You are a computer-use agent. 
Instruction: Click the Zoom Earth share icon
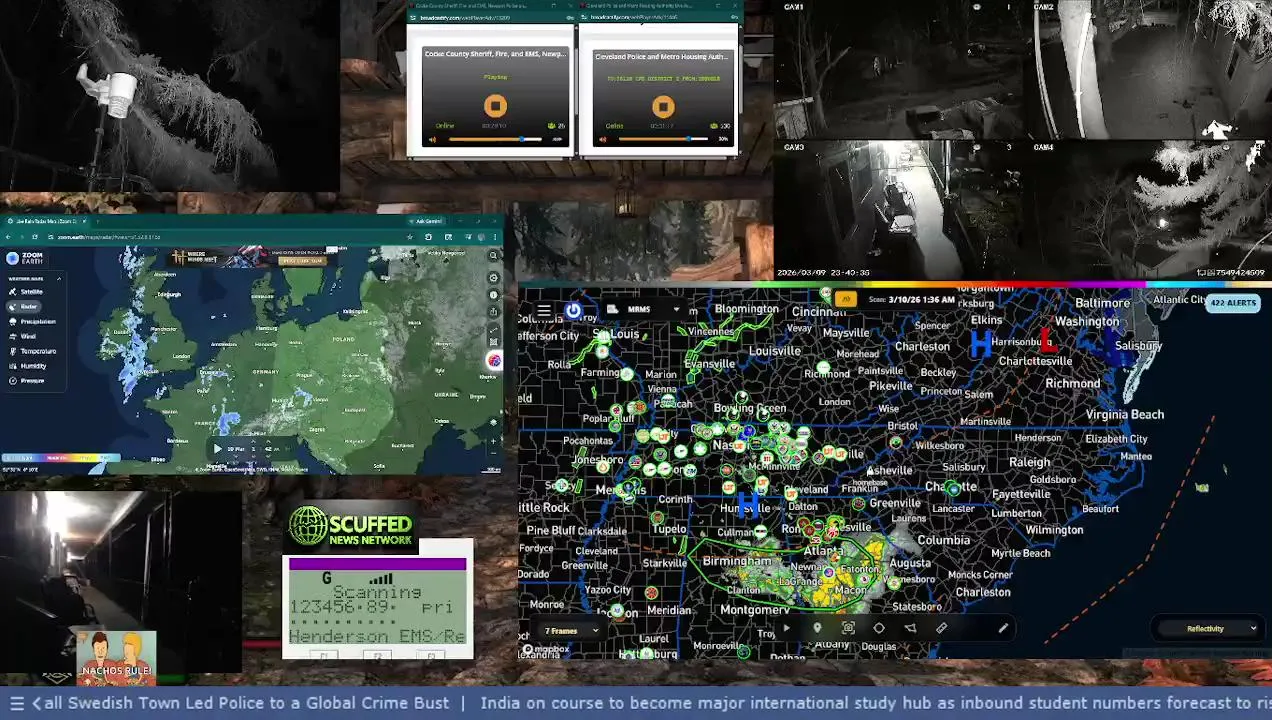(x=493, y=314)
